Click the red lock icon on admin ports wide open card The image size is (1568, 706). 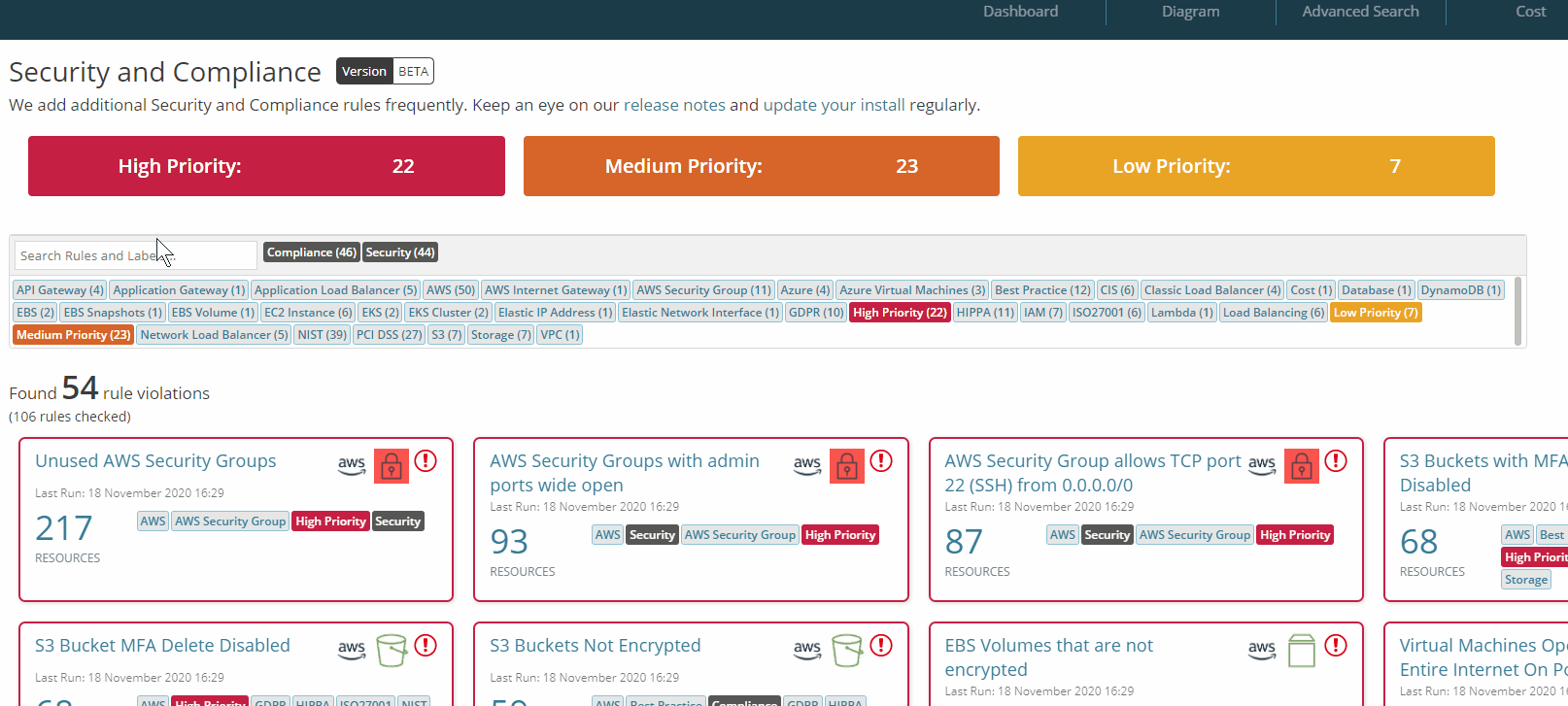(x=847, y=466)
